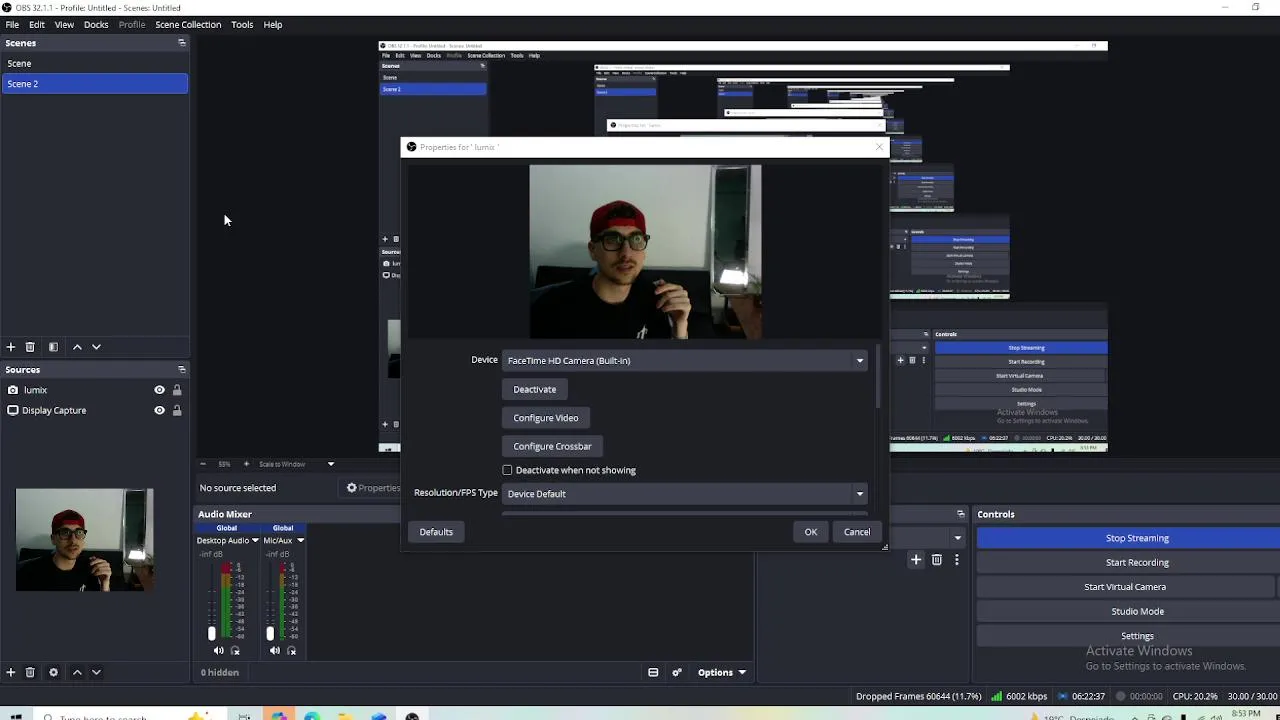
Task: Confirm the properties dialog with OK
Action: tap(811, 532)
